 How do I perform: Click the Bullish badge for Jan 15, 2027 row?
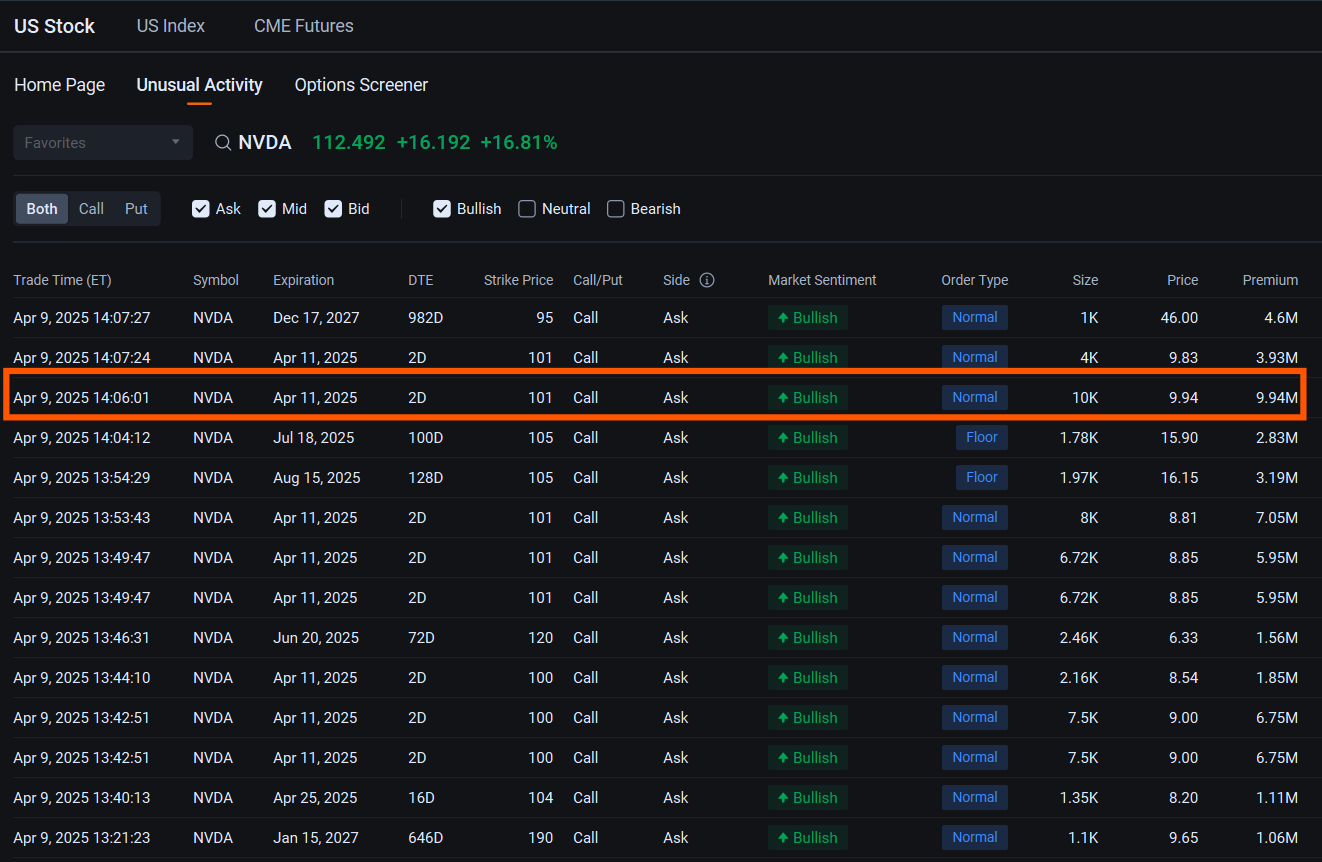tap(808, 838)
